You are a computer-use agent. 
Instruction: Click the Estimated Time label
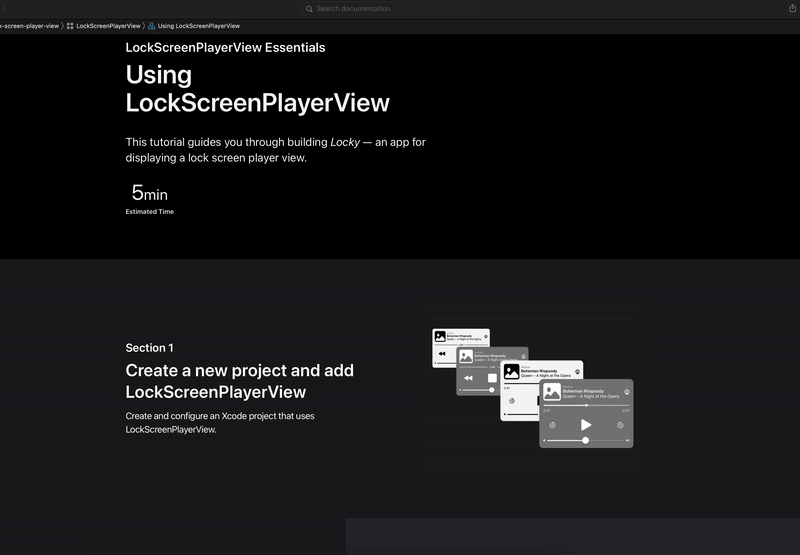(149, 212)
